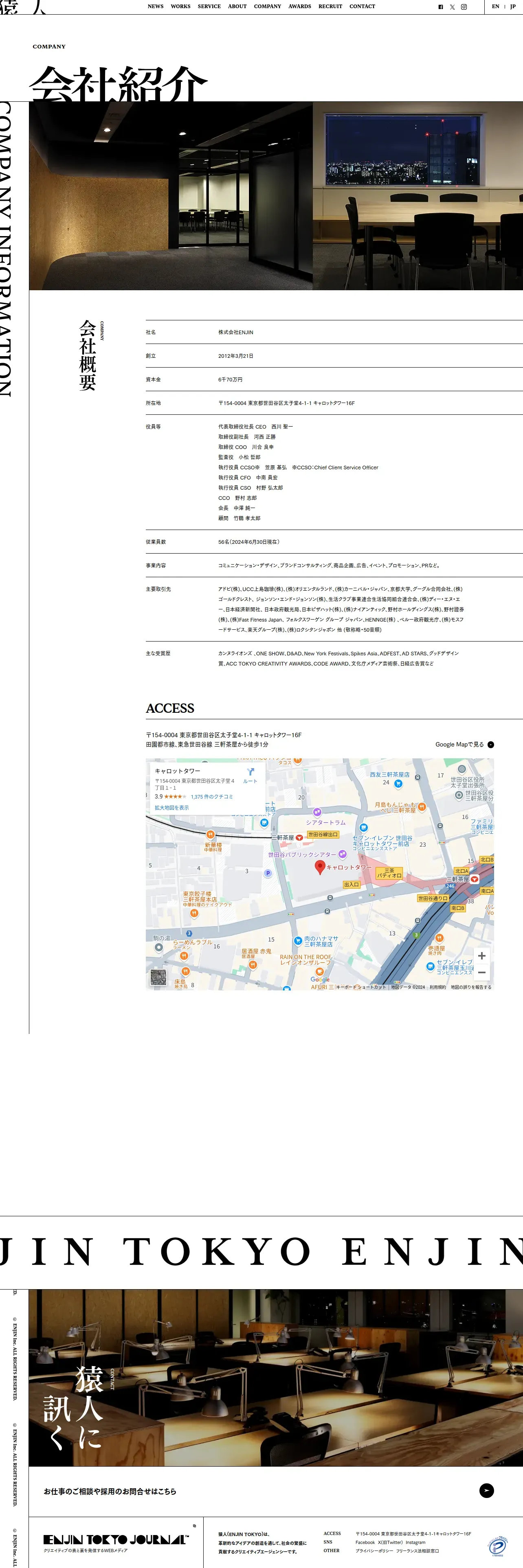
Task: Open the ENJIN TOKYO JOURNAL logo link
Action: click(x=116, y=1540)
